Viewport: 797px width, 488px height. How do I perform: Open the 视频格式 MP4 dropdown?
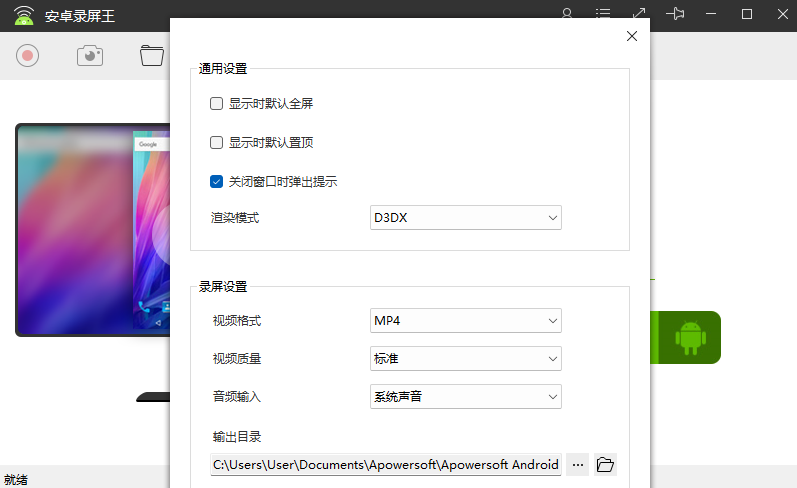(466, 321)
